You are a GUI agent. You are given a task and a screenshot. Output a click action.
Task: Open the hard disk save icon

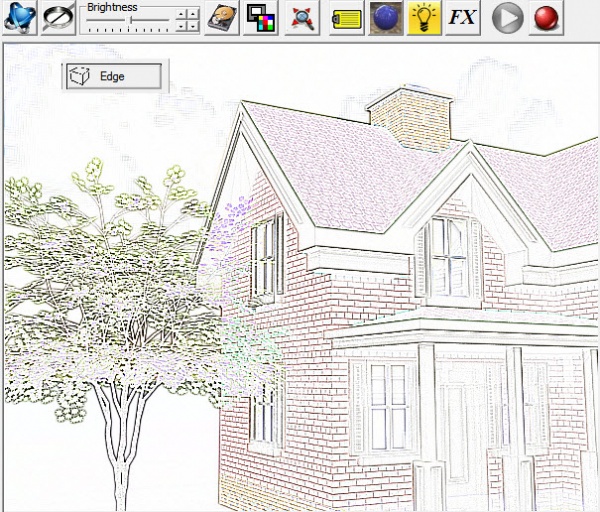(223, 18)
